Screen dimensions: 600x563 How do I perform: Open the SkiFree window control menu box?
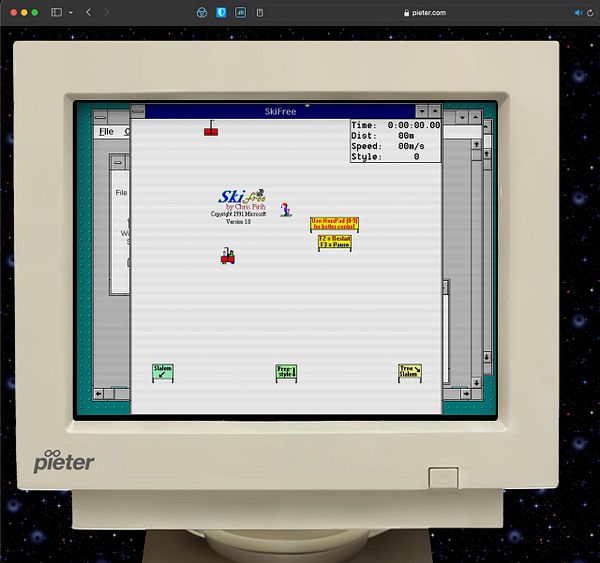[x=138, y=111]
